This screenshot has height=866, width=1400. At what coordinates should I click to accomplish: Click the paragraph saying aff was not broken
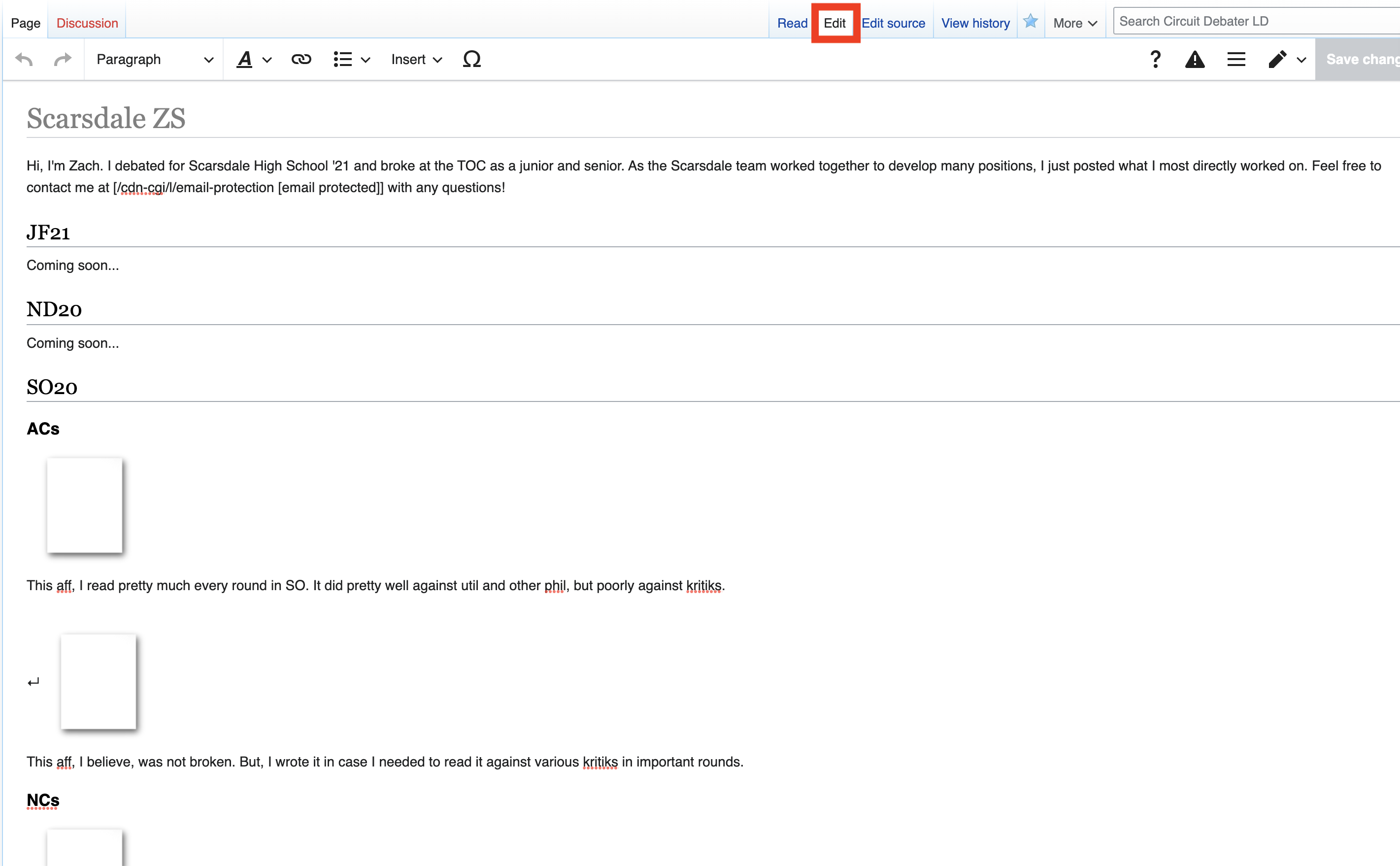[385, 762]
